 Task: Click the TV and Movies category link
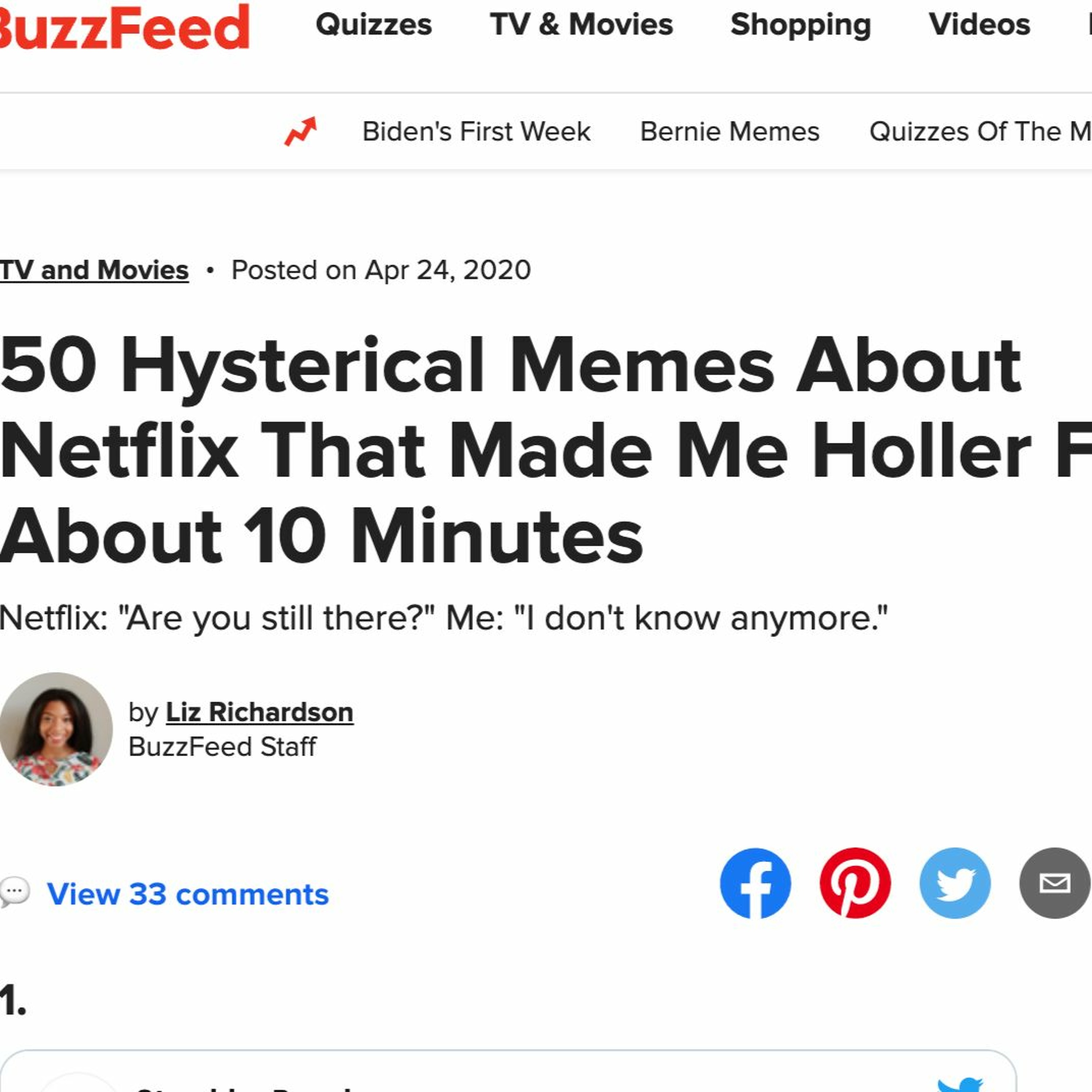(x=94, y=270)
